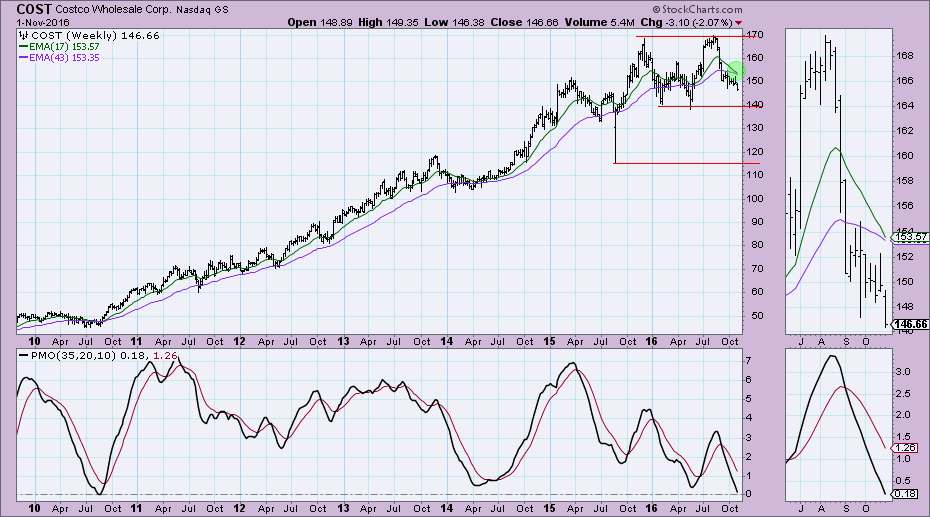Click the Chg -3.10 (-2.07%) value
The width and height of the screenshot is (930, 517).
(686, 23)
